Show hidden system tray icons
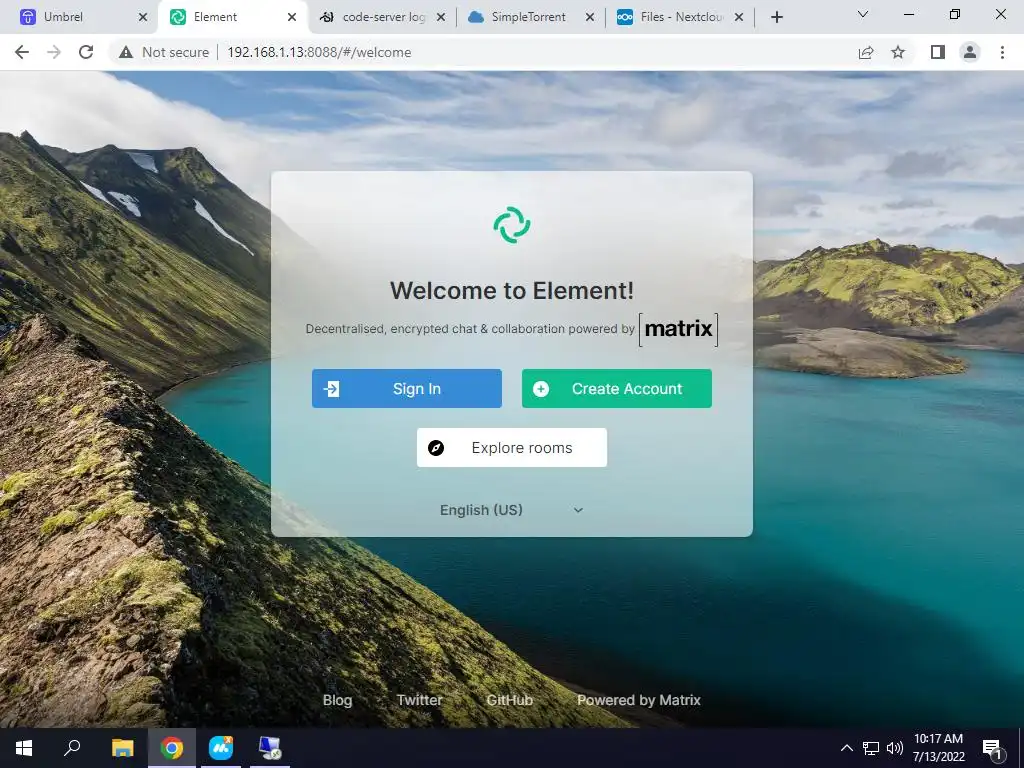1024x768 pixels. click(x=846, y=748)
